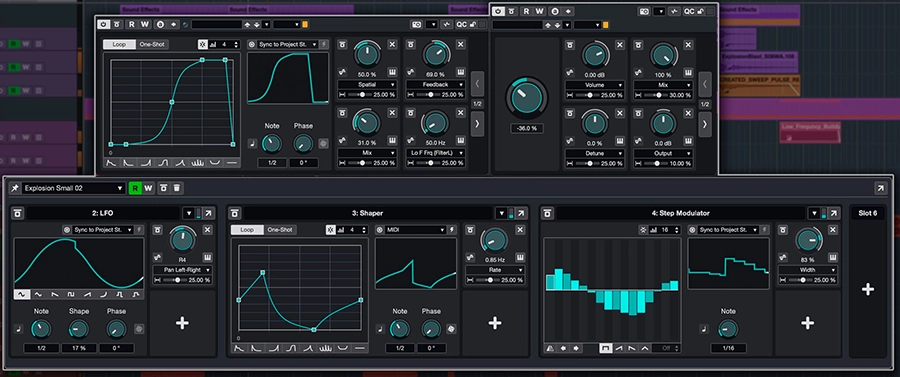Open keyboard icon on the Feedback target

coord(460,72)
